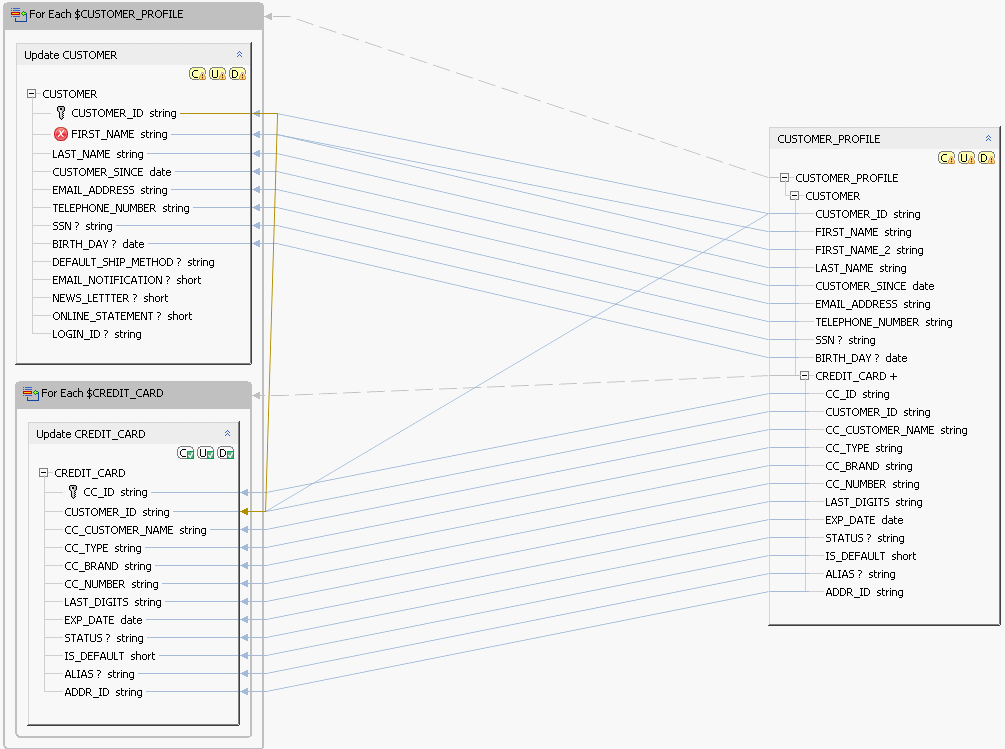Viewport: 1005px width, 749px height.
Task: Click the For Each $CREDIT_CARD loop icon
Action: [30, 393]
